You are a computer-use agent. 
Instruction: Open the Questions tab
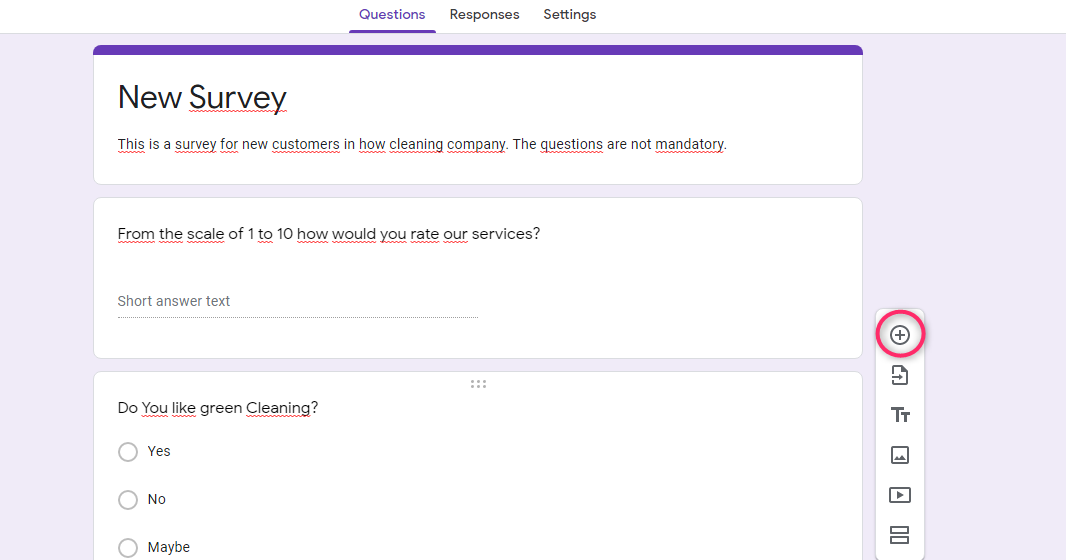392,14
